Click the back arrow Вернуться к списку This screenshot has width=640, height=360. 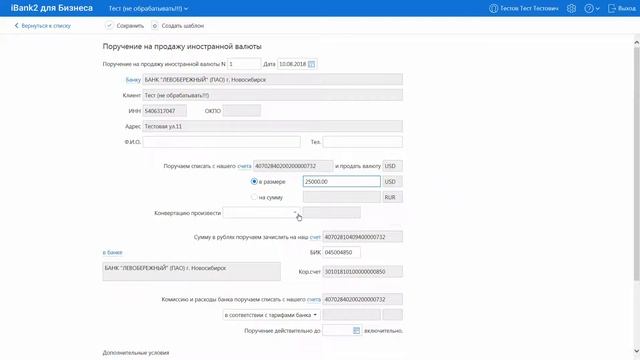(x=17, y=25)
